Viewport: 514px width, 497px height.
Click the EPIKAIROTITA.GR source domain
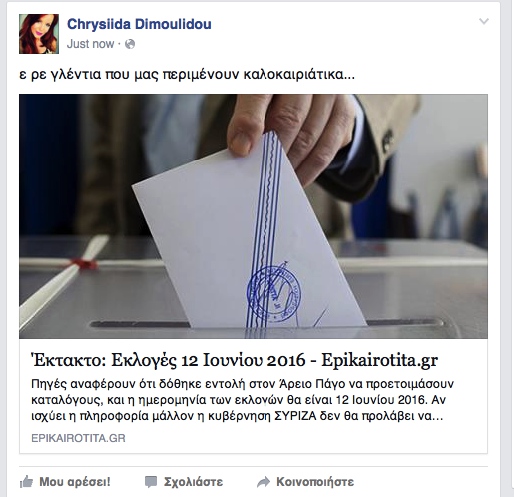(78, 438)
